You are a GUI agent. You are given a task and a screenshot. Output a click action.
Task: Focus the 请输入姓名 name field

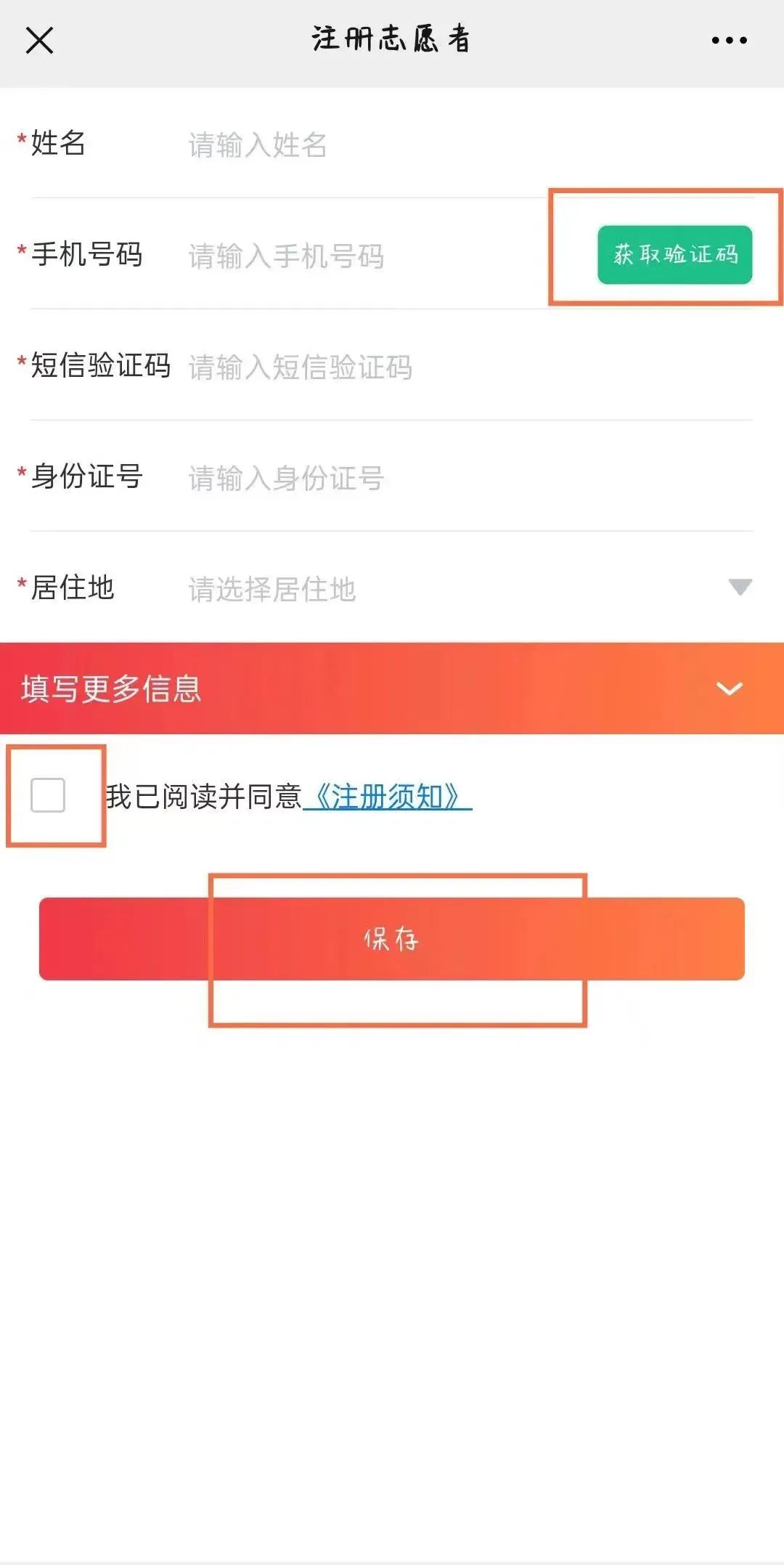258,145
